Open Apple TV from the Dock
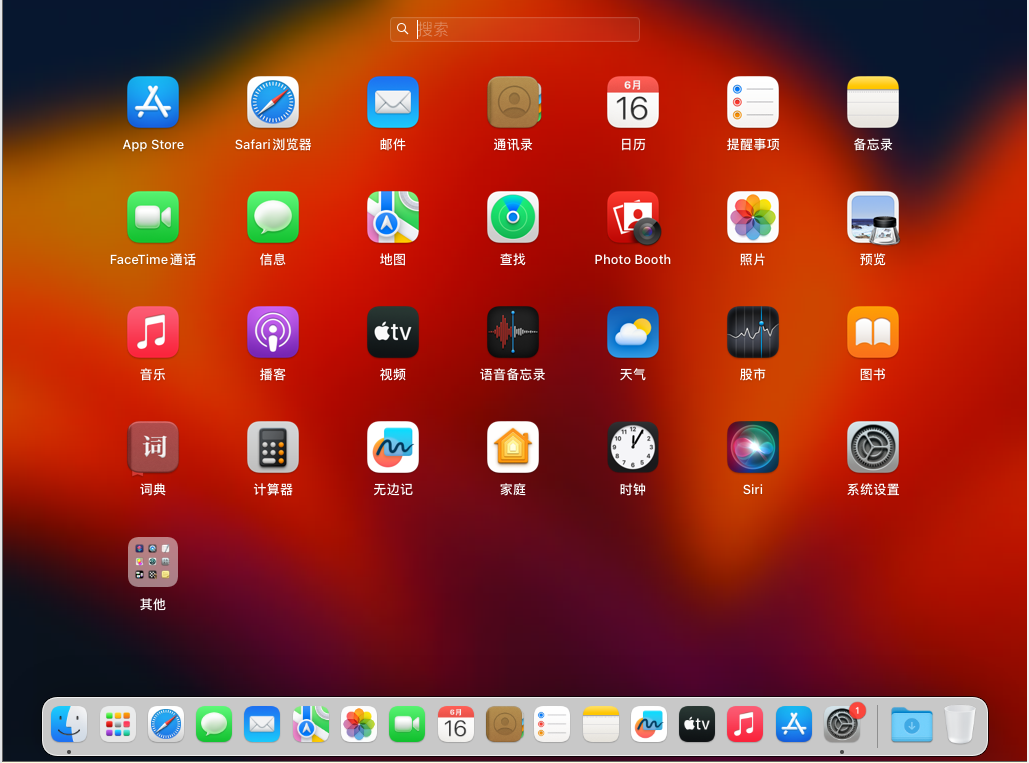Image resolution: width=1029 pixels, height=763 pixels. pyautogui.click(x=697, y=724)
